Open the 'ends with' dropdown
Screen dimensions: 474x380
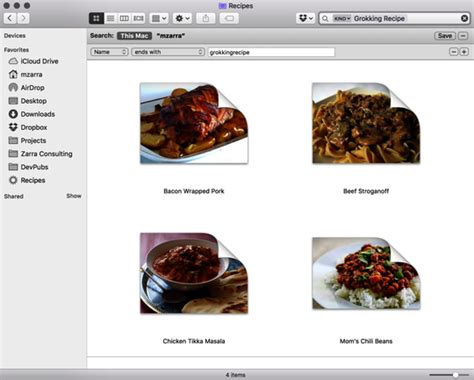168,52
